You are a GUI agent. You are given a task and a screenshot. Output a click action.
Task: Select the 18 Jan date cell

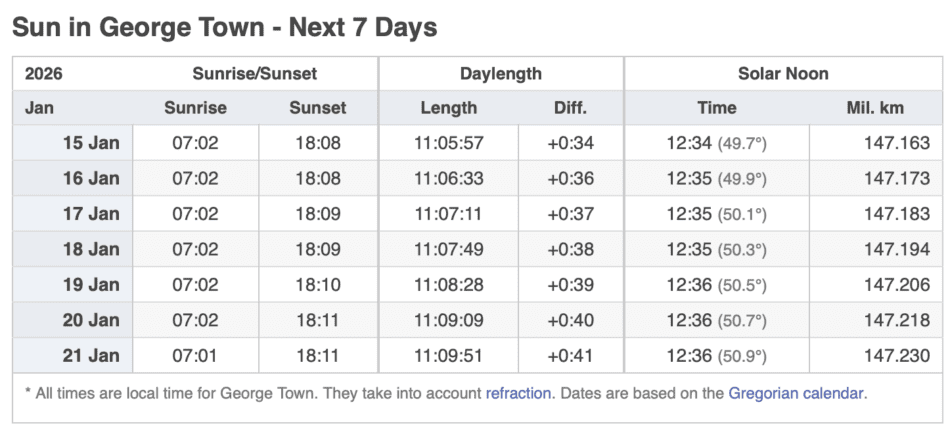pyautogui.click(x=91, y=249)
